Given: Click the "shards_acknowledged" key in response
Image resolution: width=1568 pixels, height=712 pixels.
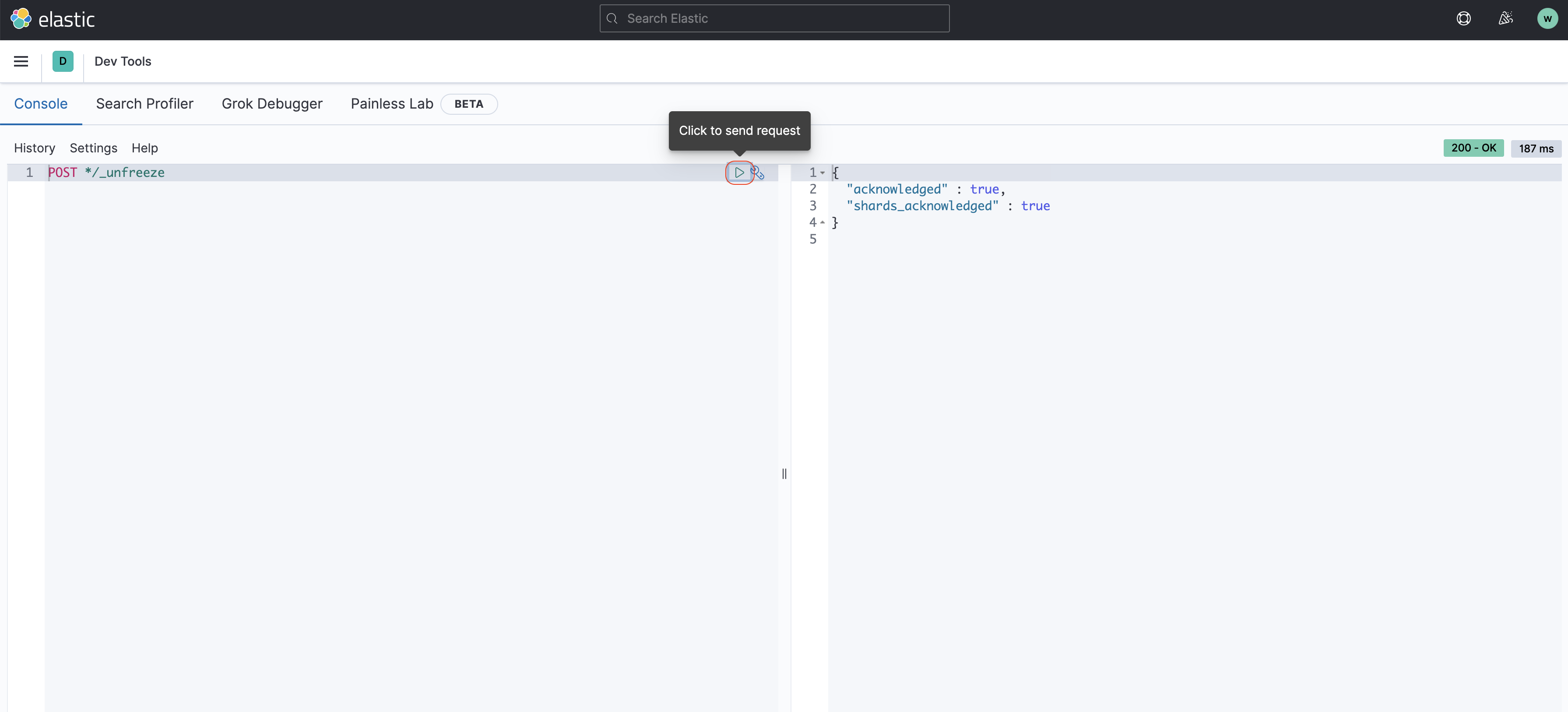Looking at the screenshot, I should tap(922, 206).
